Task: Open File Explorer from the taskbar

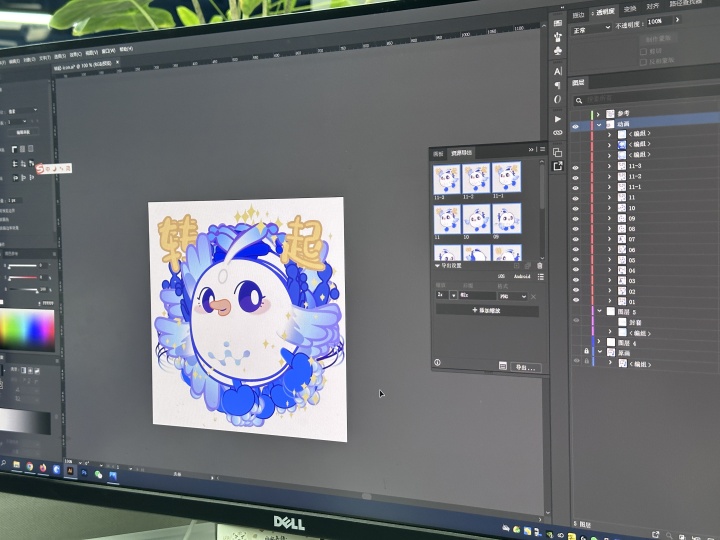Action: click(x=17, y=465)
